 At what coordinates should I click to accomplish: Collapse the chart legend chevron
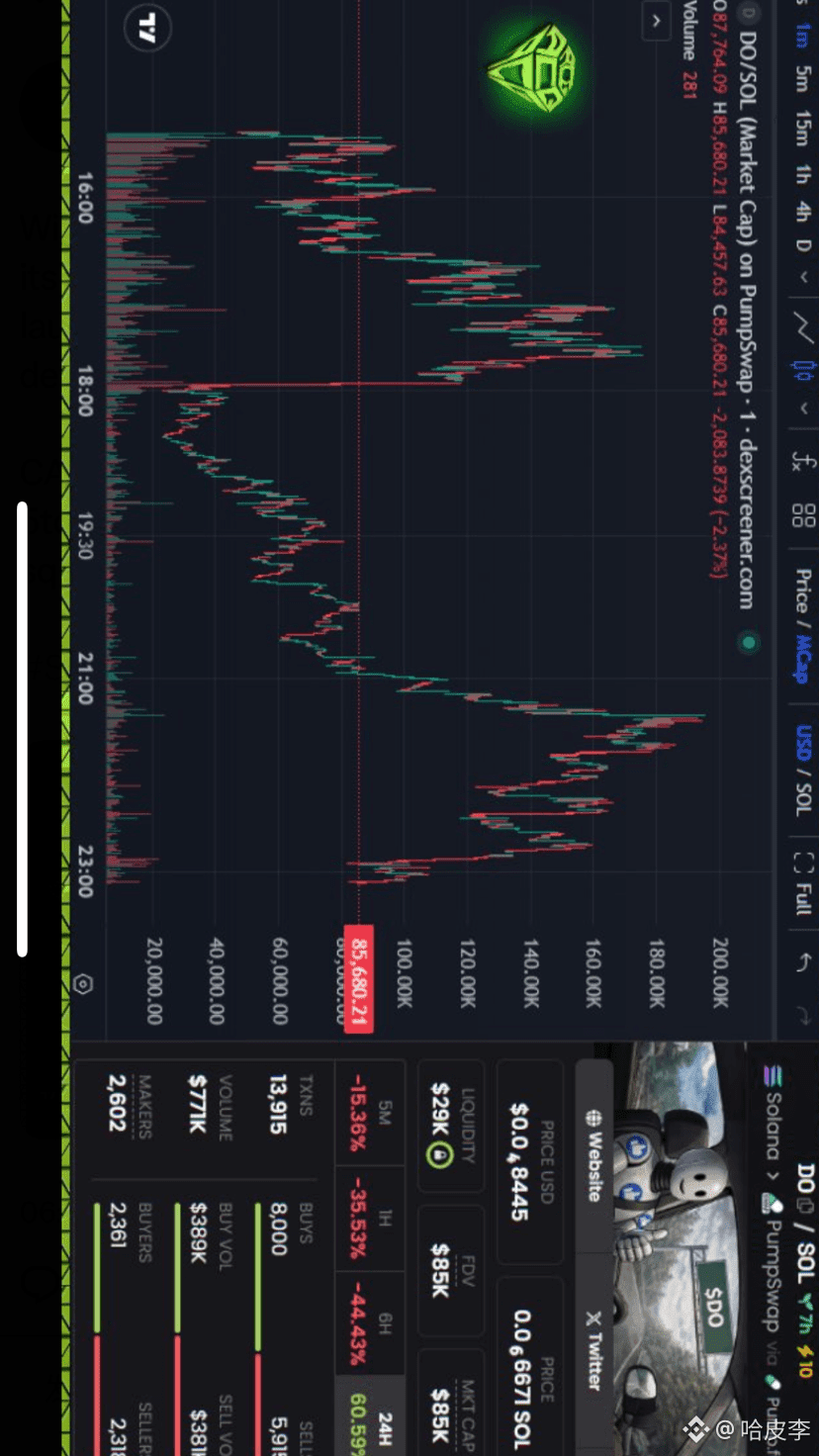656,21
